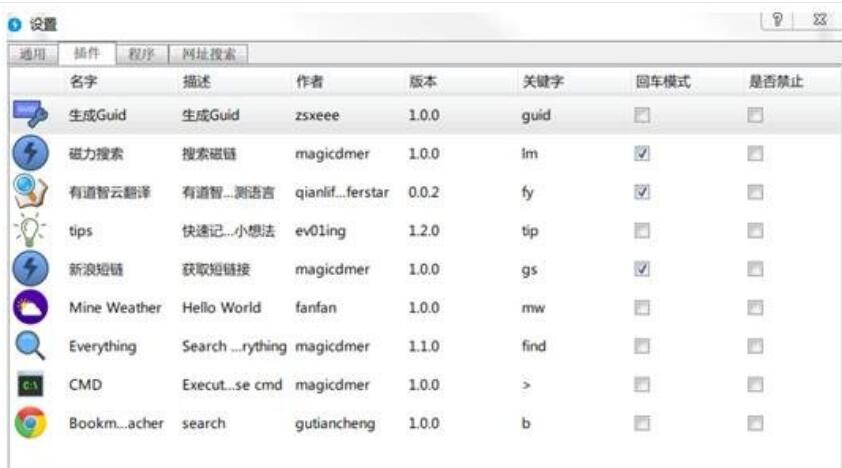Click author zsxeee cell
Image resolution: width=842 pixels, height=468 pixels.
pyautogui.click(x=317, y=115)
